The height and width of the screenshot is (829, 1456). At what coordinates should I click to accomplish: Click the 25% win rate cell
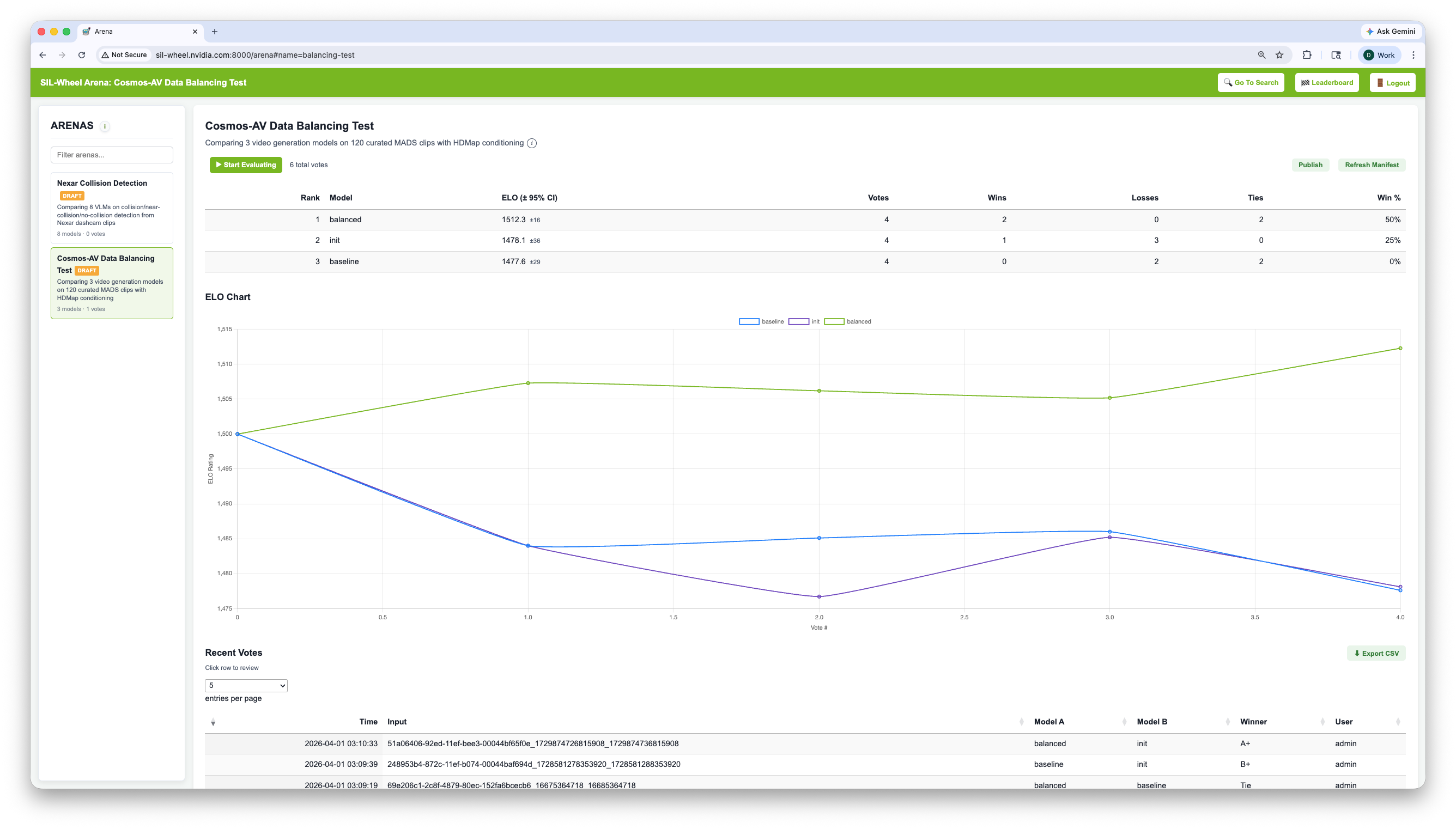[1392, 240]
